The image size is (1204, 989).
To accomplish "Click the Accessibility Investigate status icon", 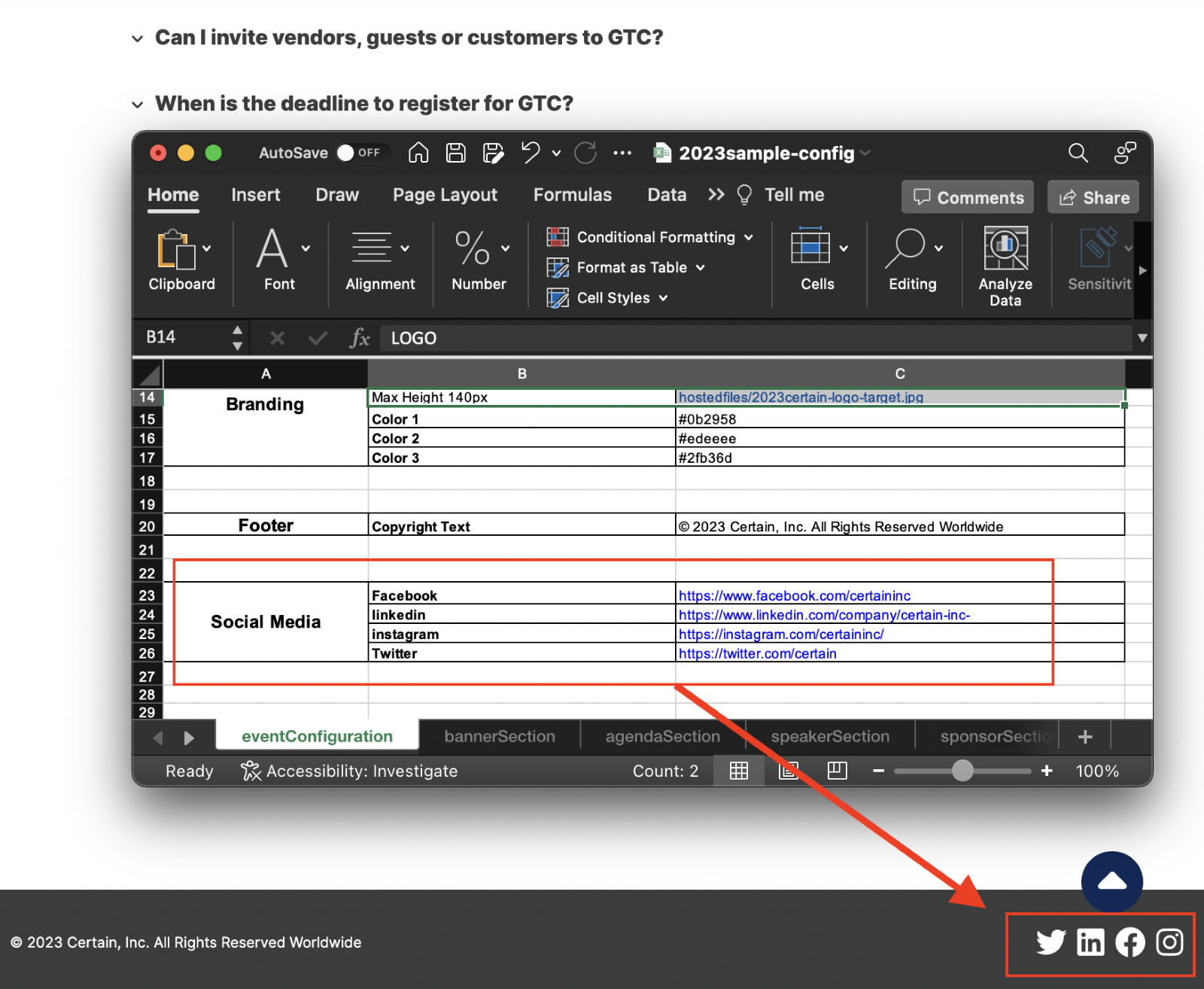I will point(251,771).
